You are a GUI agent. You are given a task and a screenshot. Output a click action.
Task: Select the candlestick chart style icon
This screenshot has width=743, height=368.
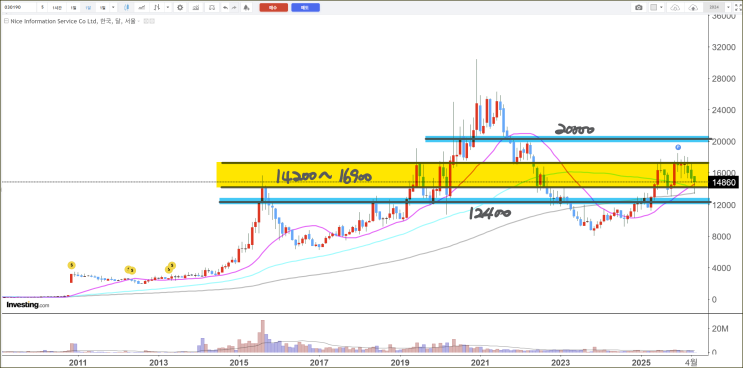[x=127, y=7]
